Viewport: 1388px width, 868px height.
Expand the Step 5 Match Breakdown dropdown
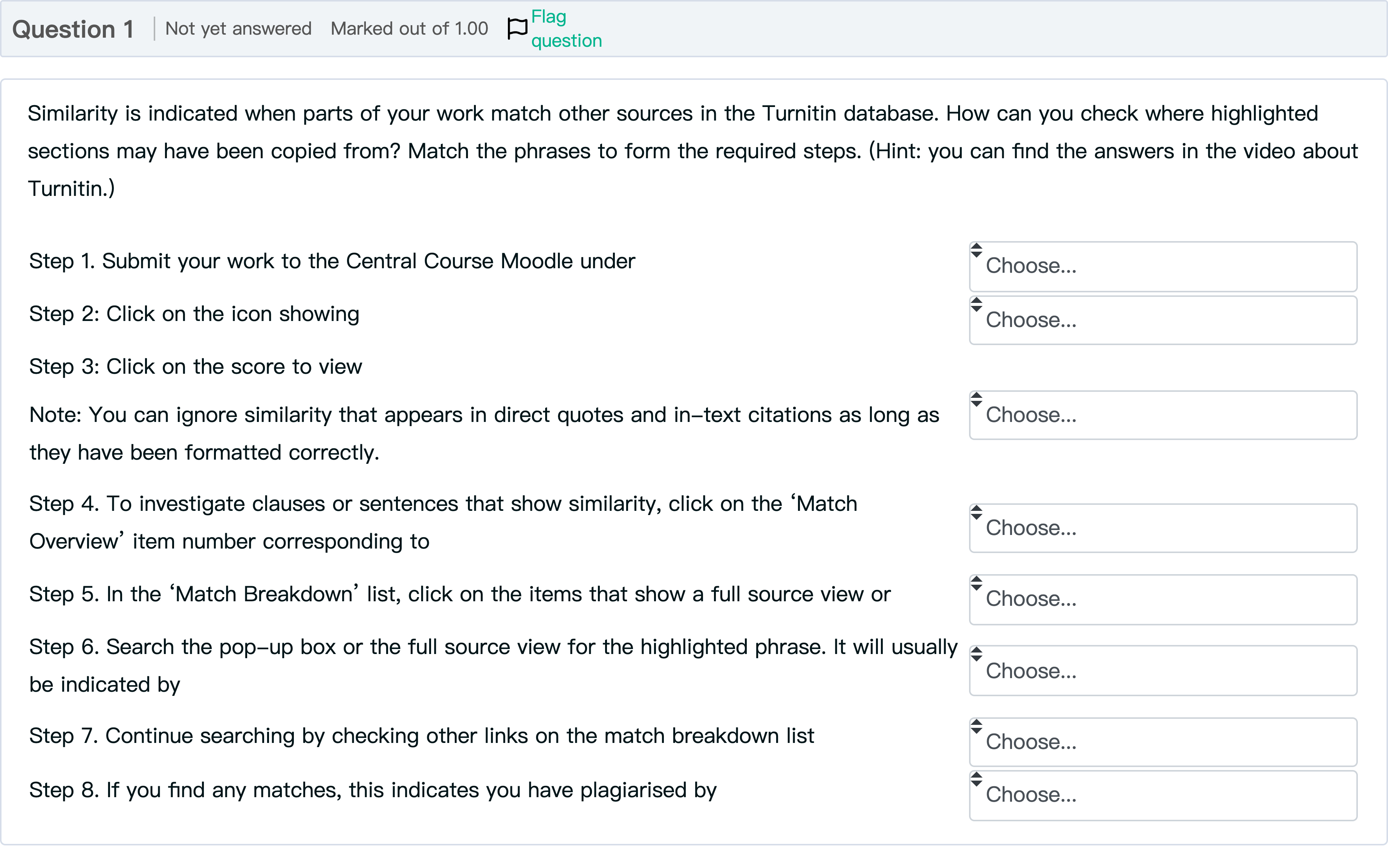[x=1162, y=599]
